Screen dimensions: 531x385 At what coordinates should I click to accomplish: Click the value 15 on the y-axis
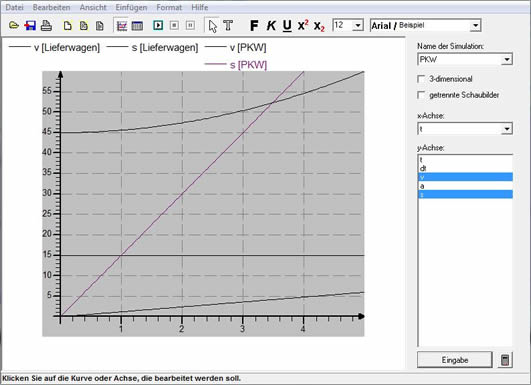tap(47, 254)
